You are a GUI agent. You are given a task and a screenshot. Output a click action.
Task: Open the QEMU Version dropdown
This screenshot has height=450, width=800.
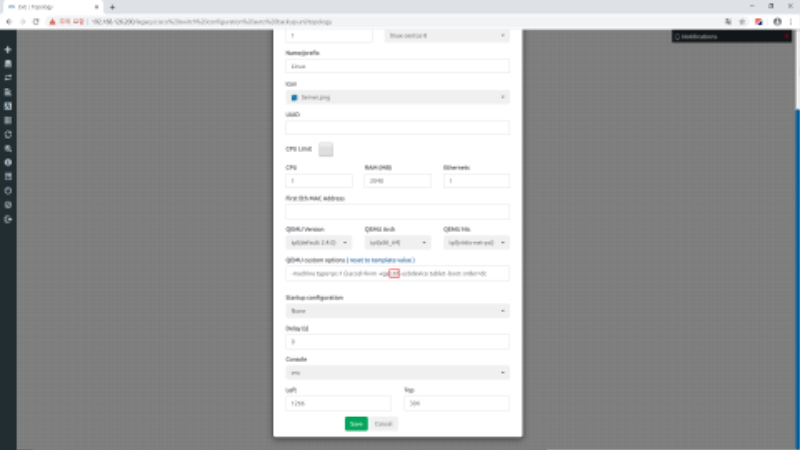pos(318,242)
